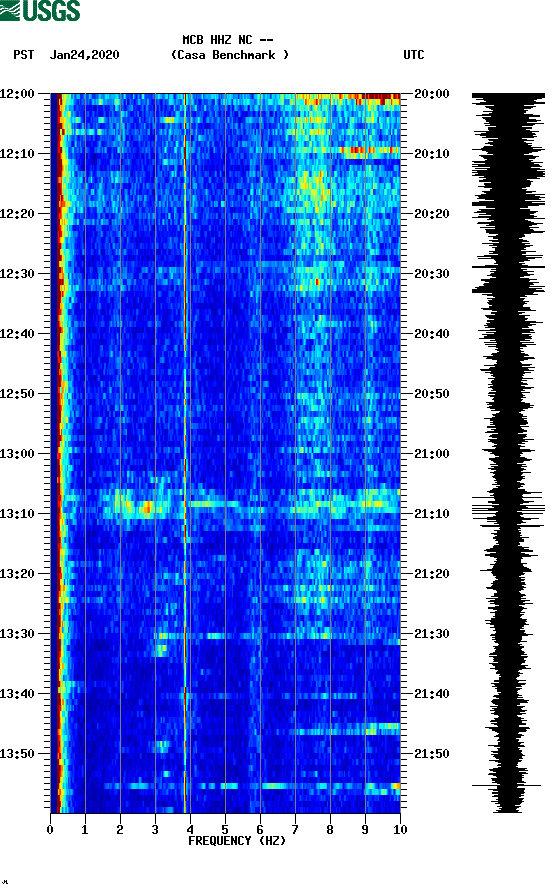Click the '13:30' PST time label
552x893 pixels.
[x=17, y=633]
